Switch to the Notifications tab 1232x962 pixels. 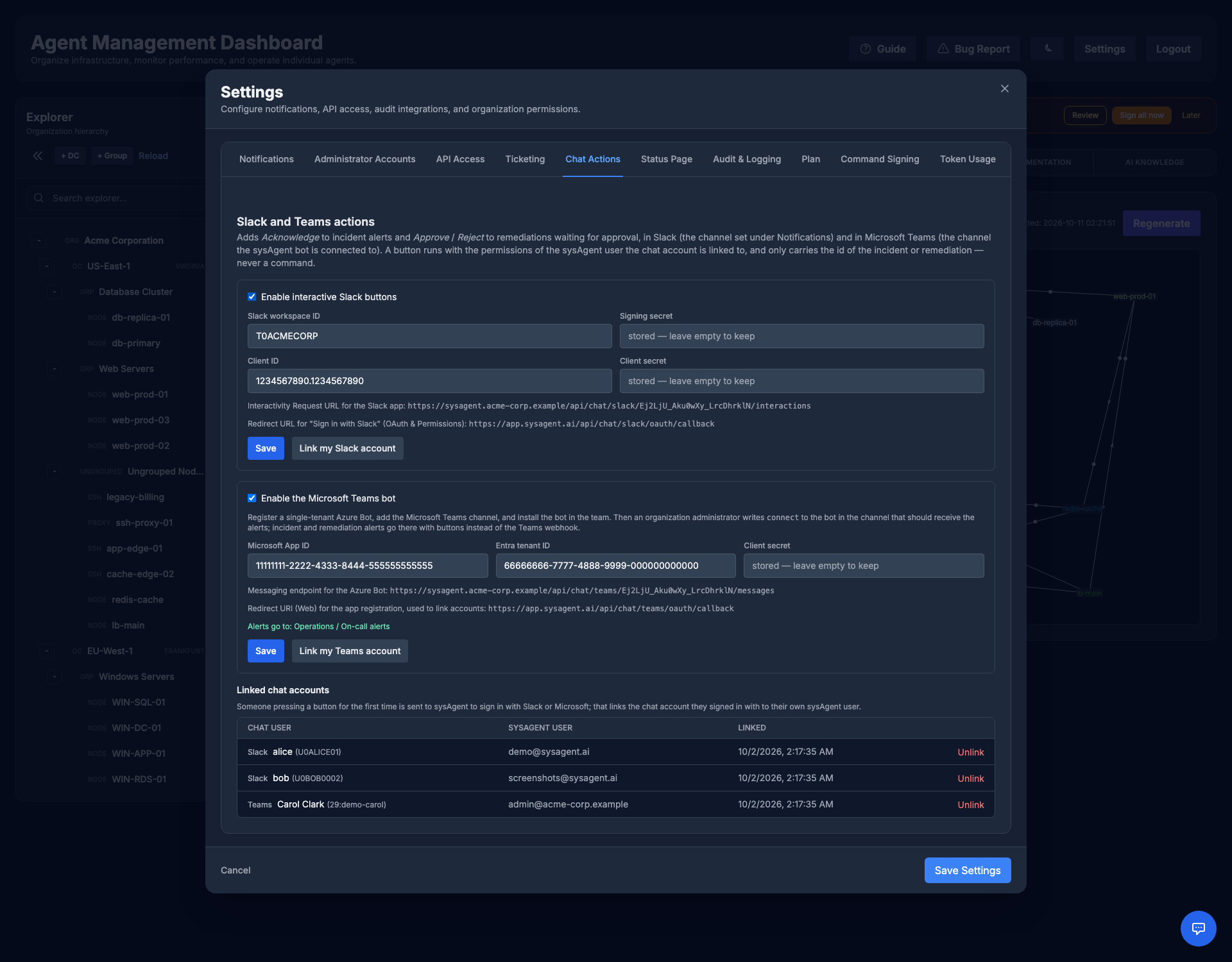[x=266, y=159]
